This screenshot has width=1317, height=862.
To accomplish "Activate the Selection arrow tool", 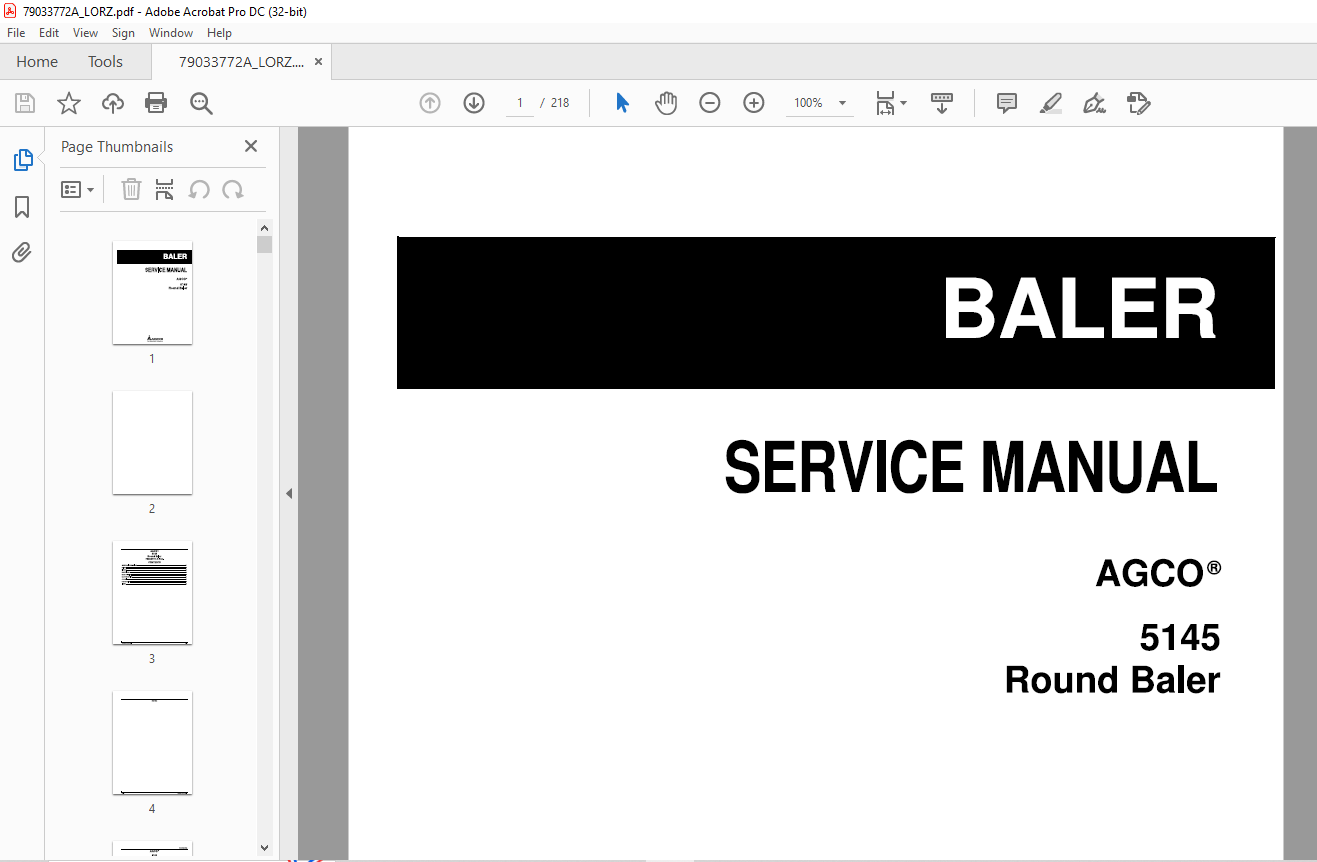I will click(x=622, y=103).
